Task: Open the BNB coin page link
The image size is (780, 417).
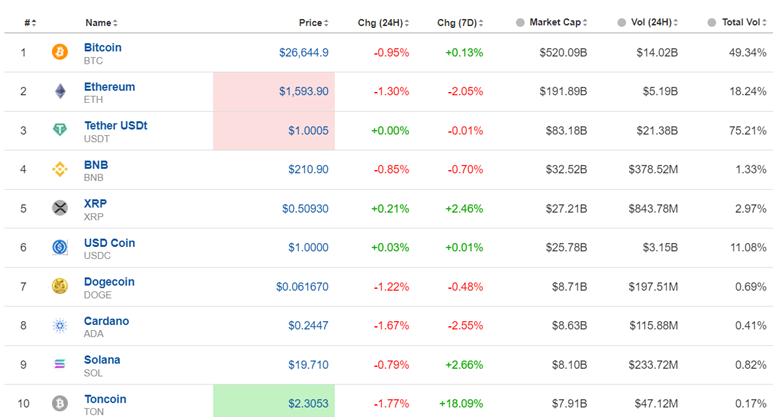Action: (96, 165)
